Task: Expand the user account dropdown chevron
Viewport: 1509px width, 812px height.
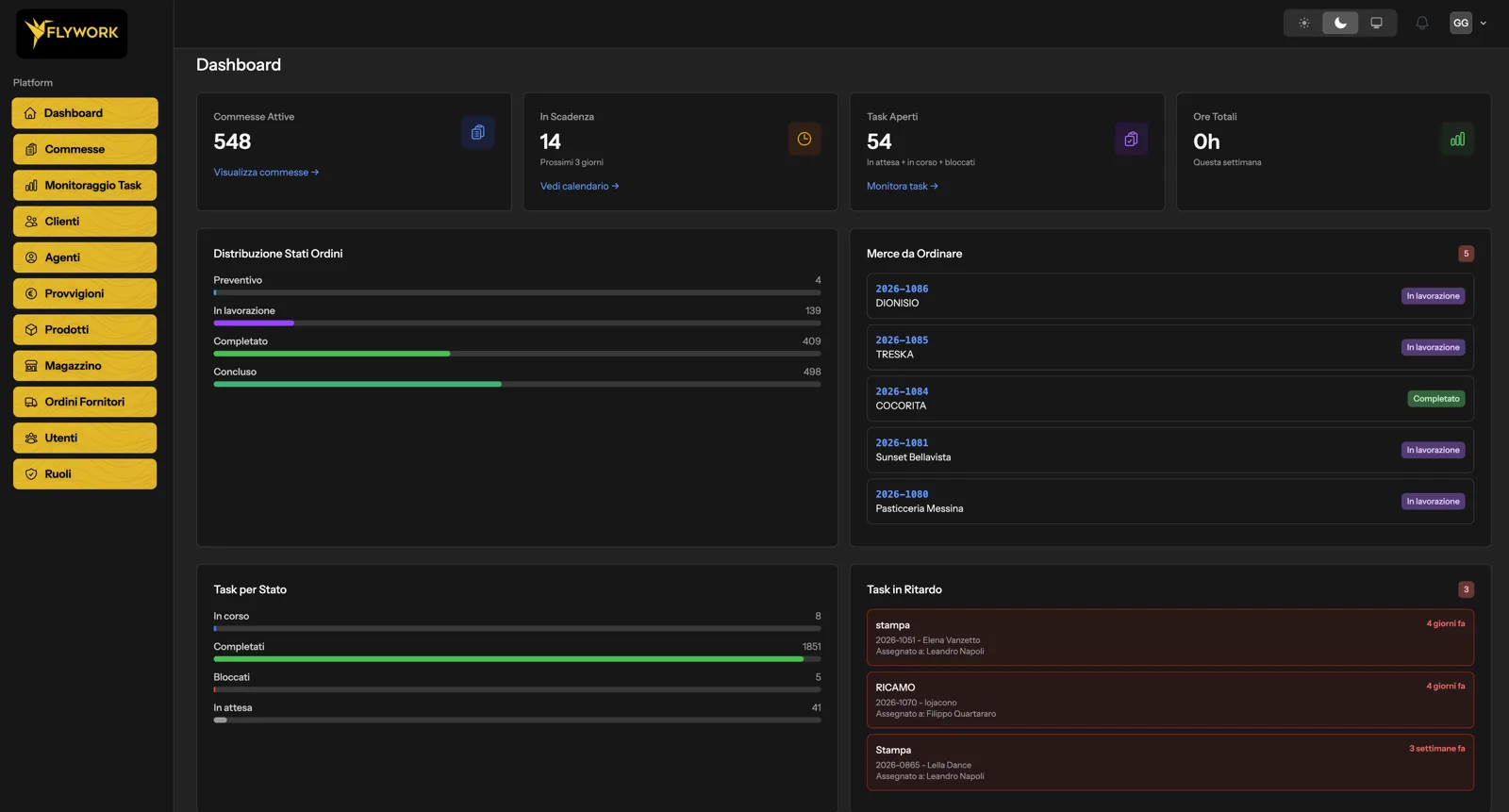Action: (1483, 23)
